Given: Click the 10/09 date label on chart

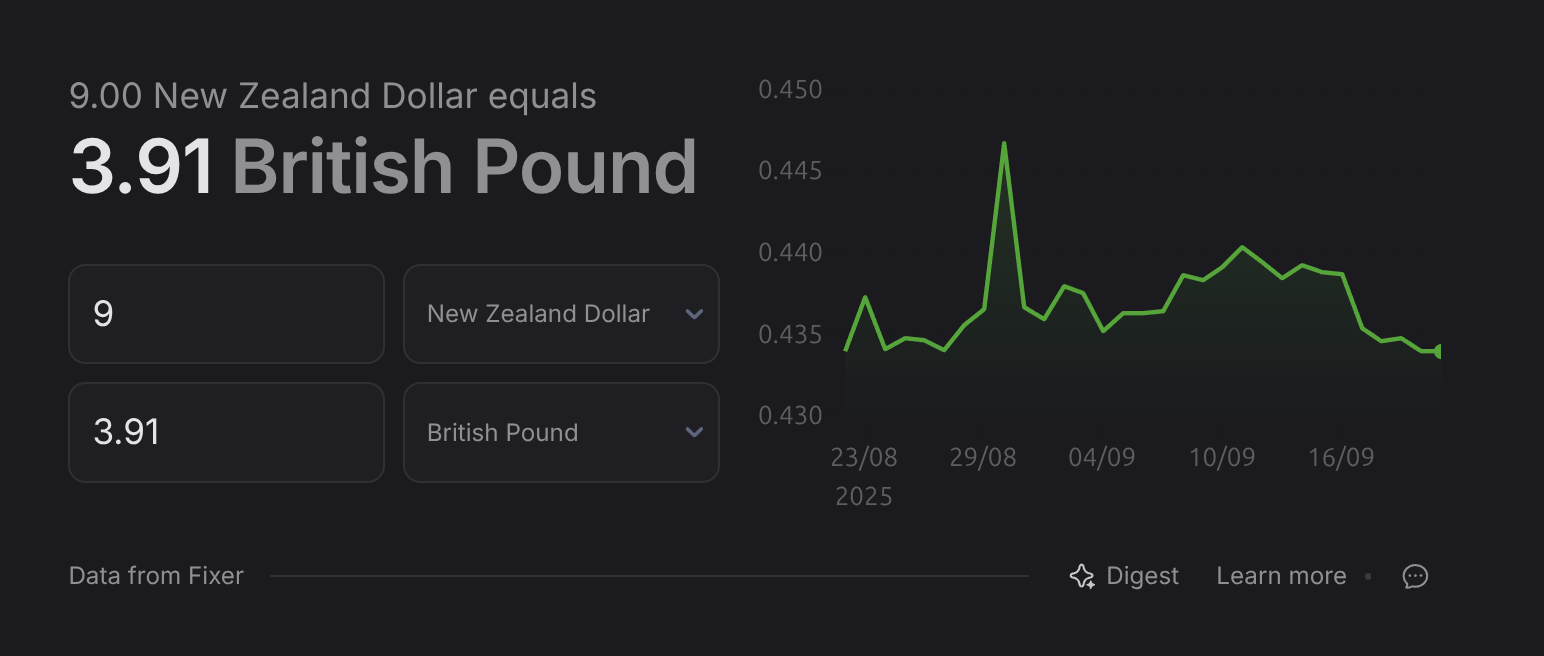Looking at the screenshot, I should click(x=1221, y=458).
